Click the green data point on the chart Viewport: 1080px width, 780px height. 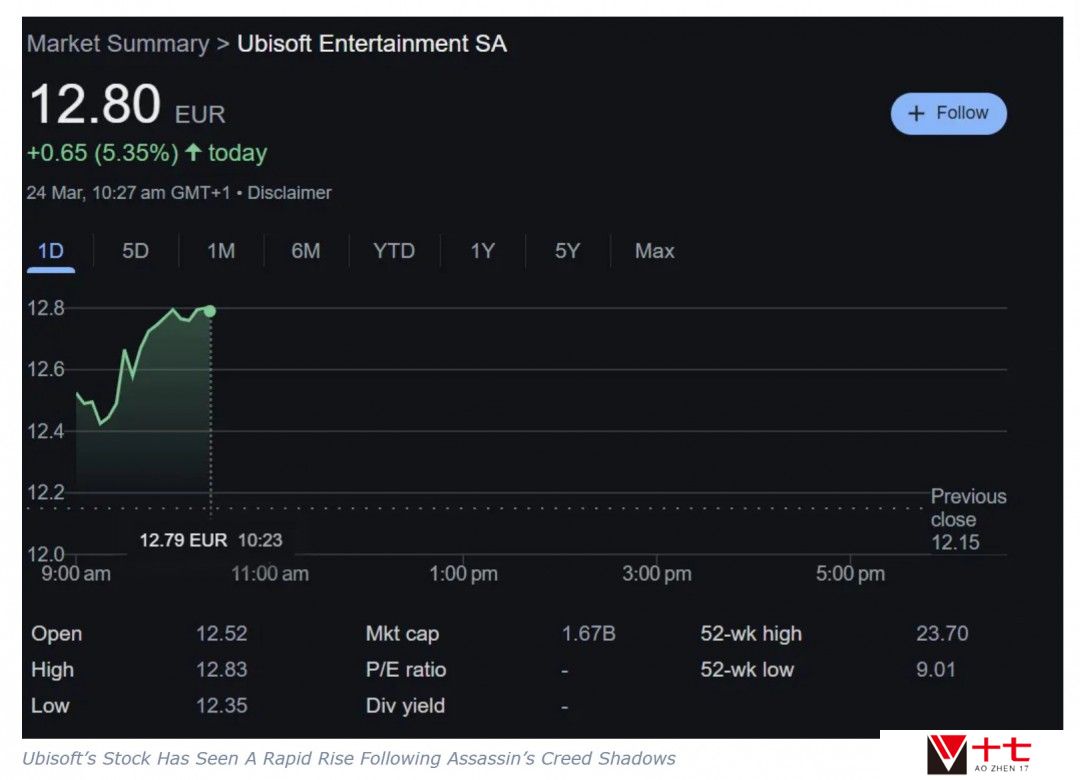click(210, 311)
